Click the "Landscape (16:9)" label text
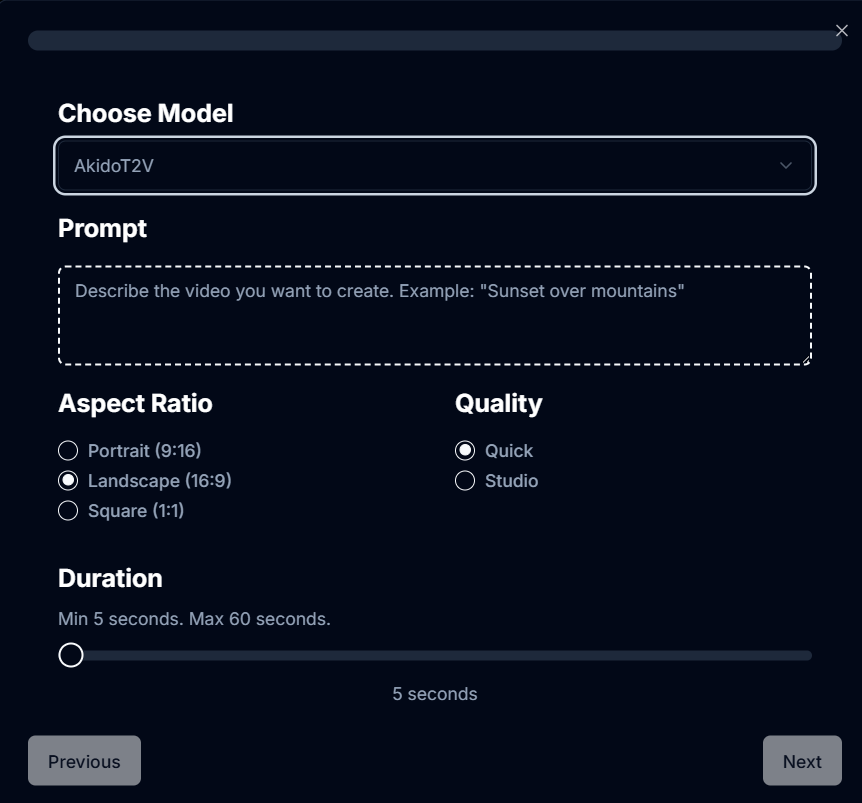Screen dimensions: 862x803 click(159, 481)
